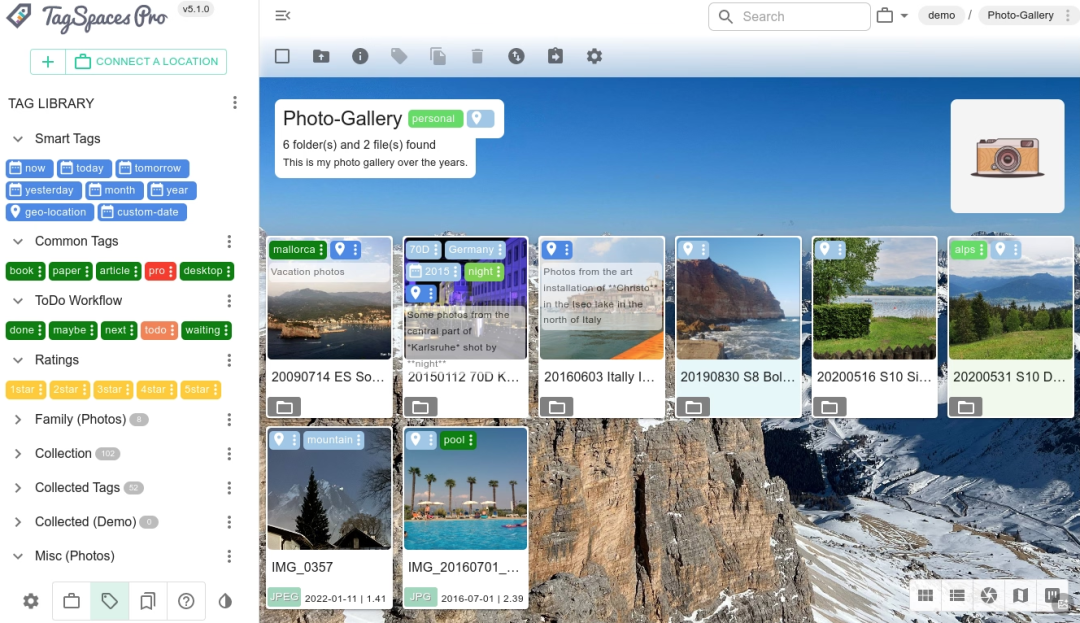Expand the Collected Tags group
This screenshot has height=623, width=1080.
coord(18,487)
